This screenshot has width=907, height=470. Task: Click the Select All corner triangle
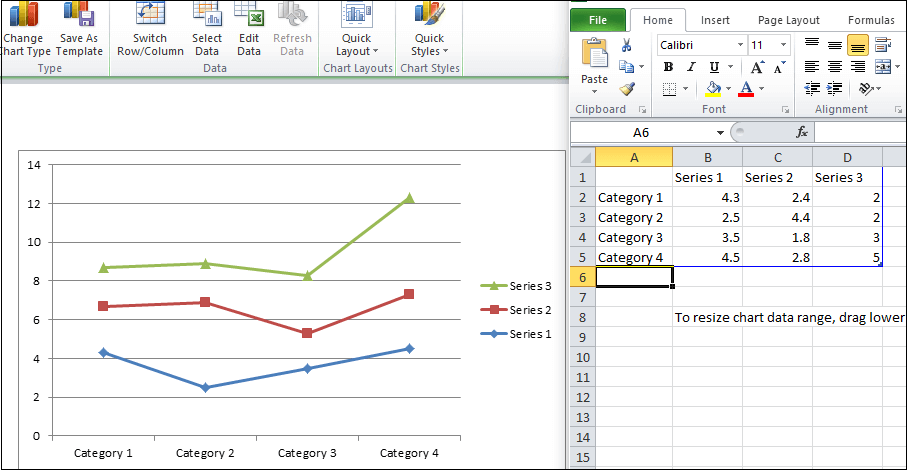click(585, 157)
